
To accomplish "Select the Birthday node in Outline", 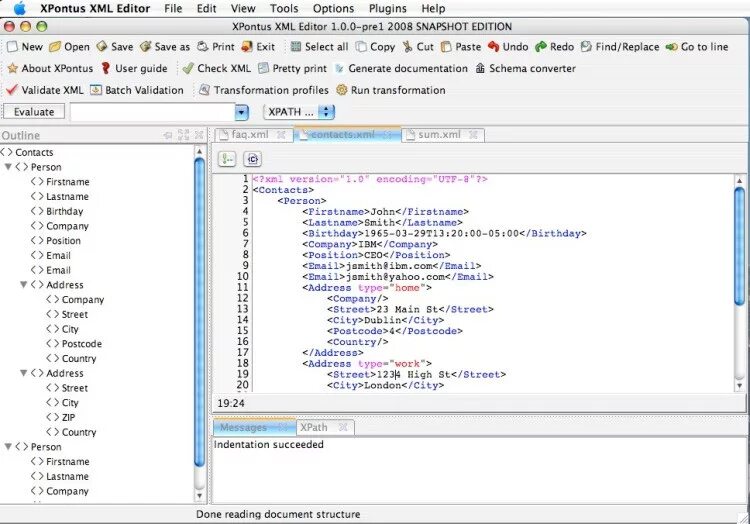I will (64, 211).
